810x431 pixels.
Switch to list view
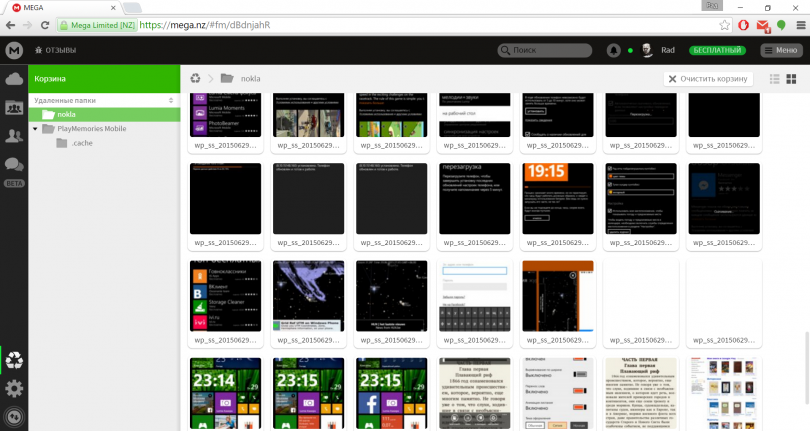[775, 78]
